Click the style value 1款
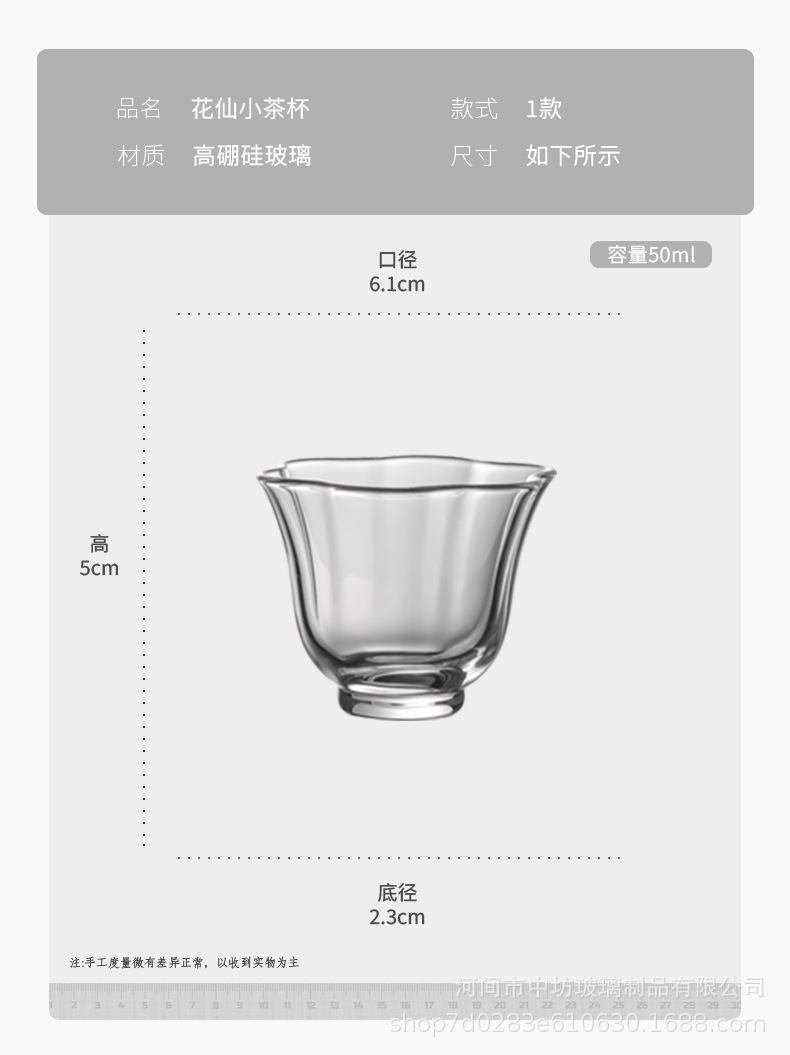The height and width of the screenshot is (1055, 790). 544,108
